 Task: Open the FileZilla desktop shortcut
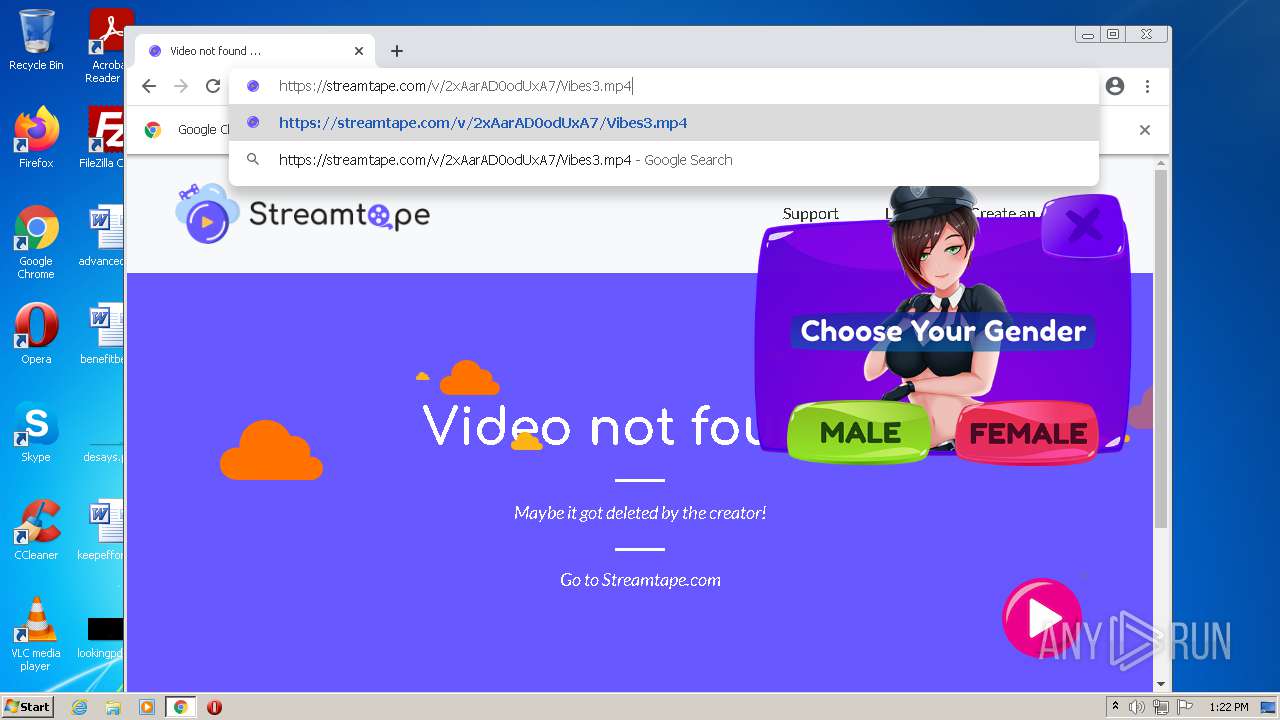point(102,137)
